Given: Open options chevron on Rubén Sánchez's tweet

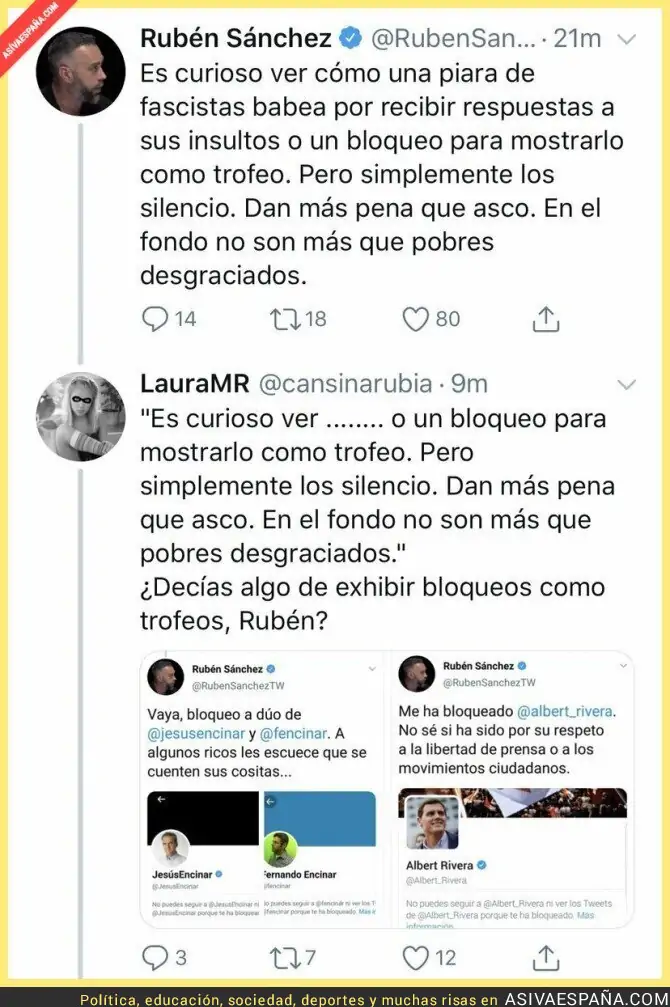Looking at the screenshot, I should point(626,40).
